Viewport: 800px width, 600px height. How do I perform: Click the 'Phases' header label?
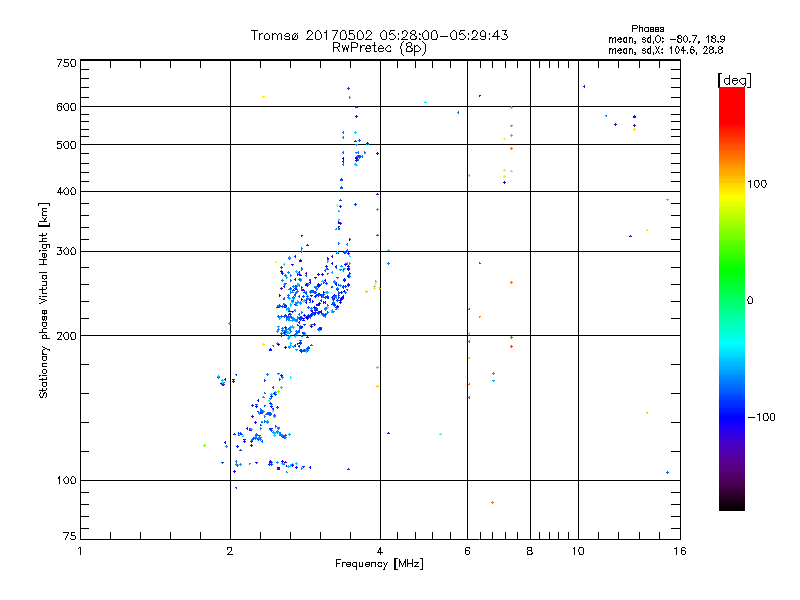click(x=647, y=29)
